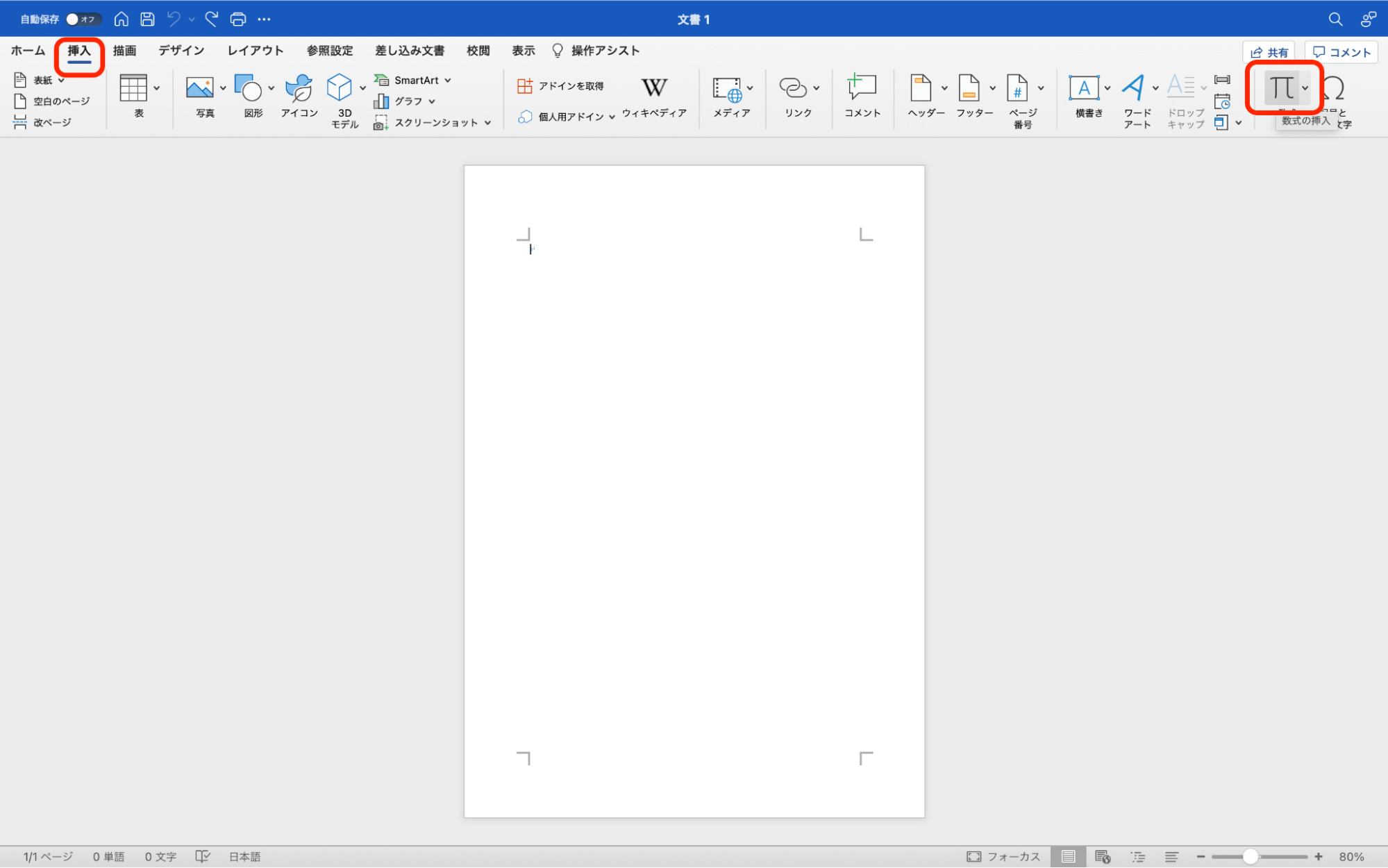Zoom out with minus button
Screen dimensions: 1388x868
tap(1201, 857)
